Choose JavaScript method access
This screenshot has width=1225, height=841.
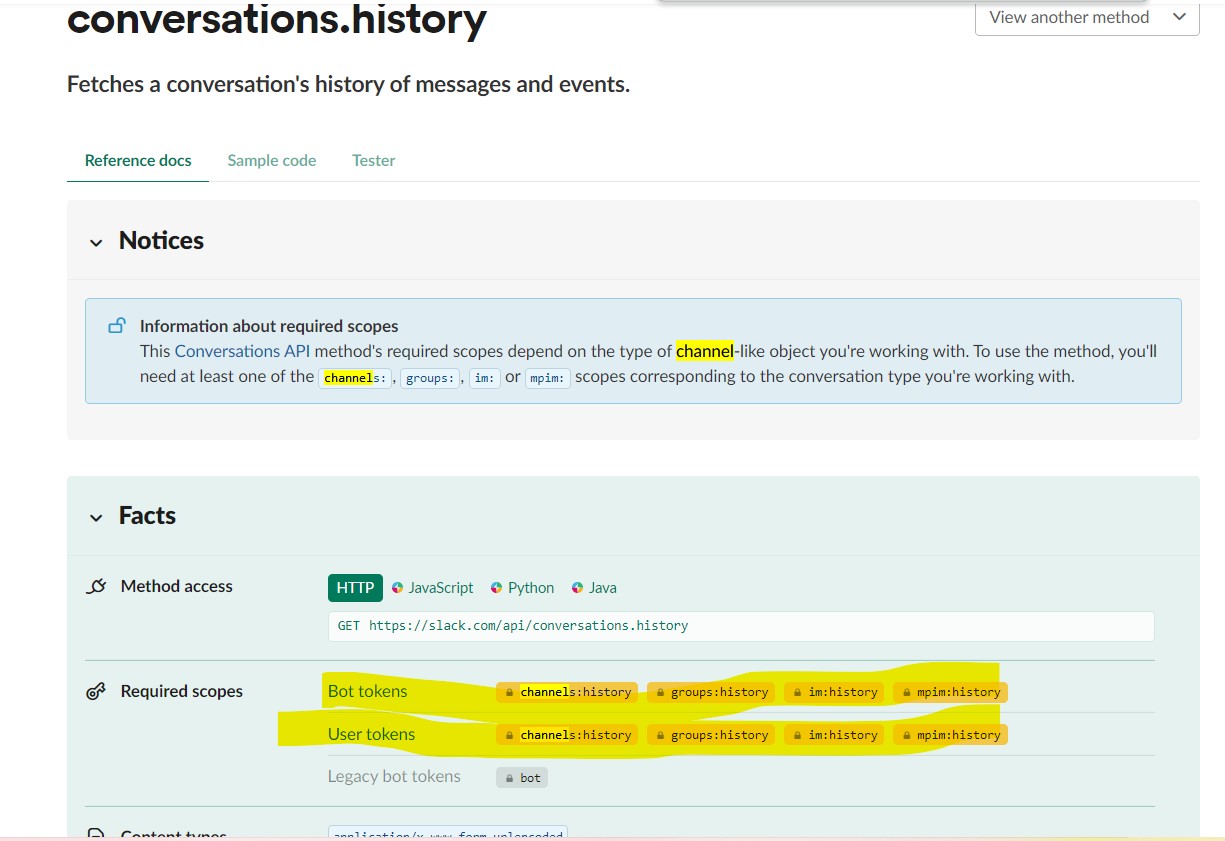coord(433,588)
